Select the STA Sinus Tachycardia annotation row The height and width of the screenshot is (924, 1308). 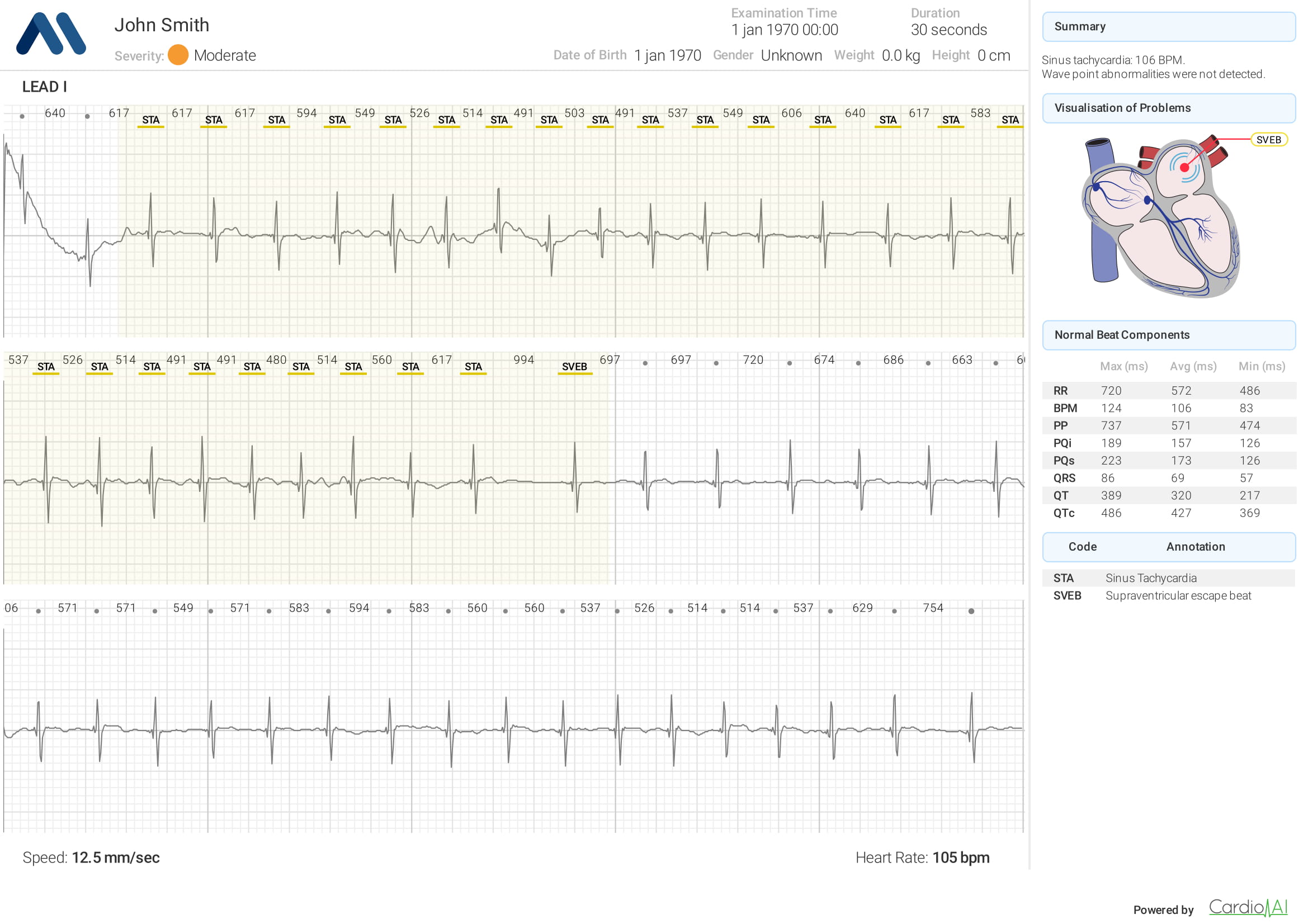pyautogui.click(x=1168, y=579)
